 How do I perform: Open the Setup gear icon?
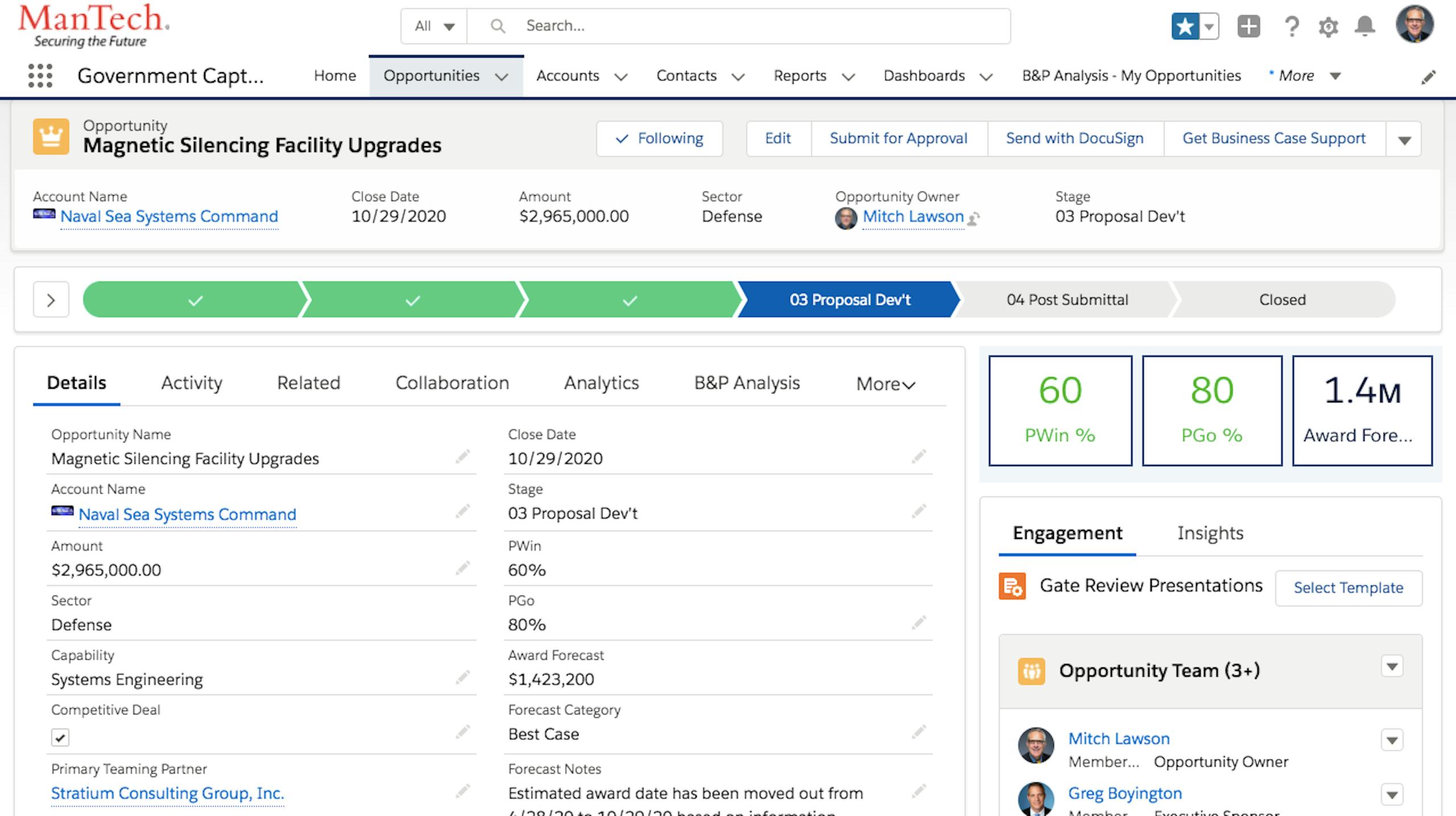click(x=1328, y=27)
